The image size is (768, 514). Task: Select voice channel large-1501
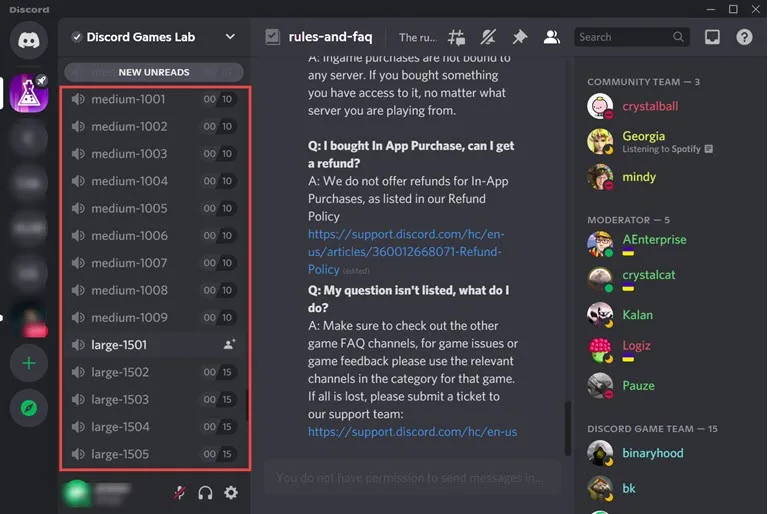(x=154, y=345)
